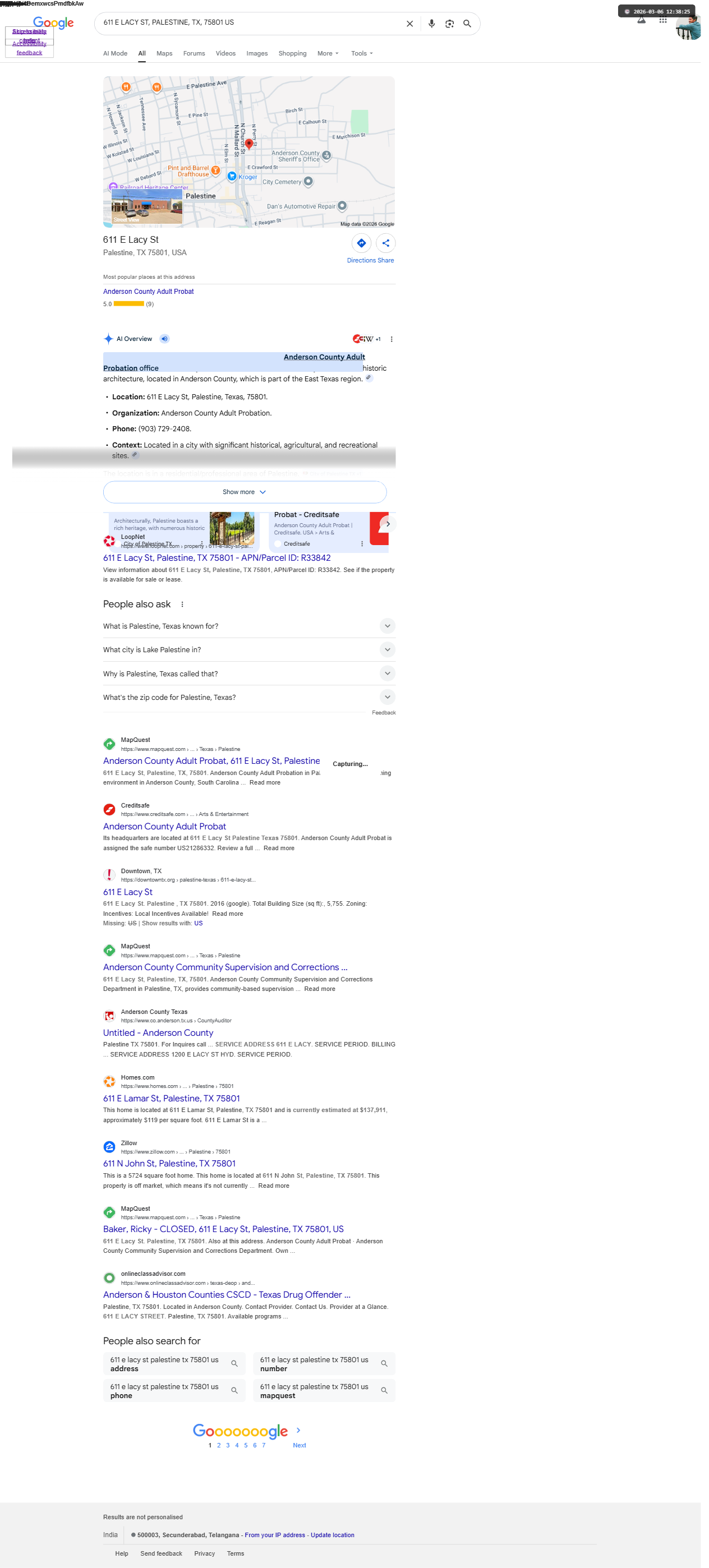Image resolution: width=709 pixels, height=1568 pixels.
Task: Click next page chevron above Next
Action: point(298,1431)
